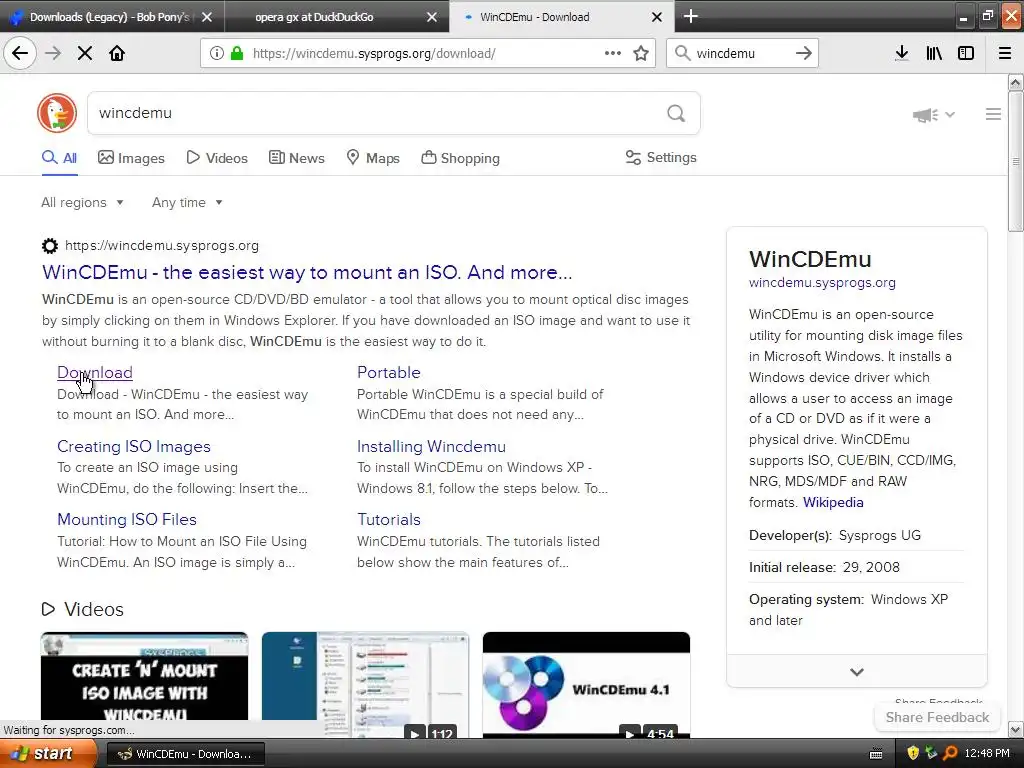Close the opera gx at DuckDuckGo tab
This screenshot has height=768, width=1024.
432,17
